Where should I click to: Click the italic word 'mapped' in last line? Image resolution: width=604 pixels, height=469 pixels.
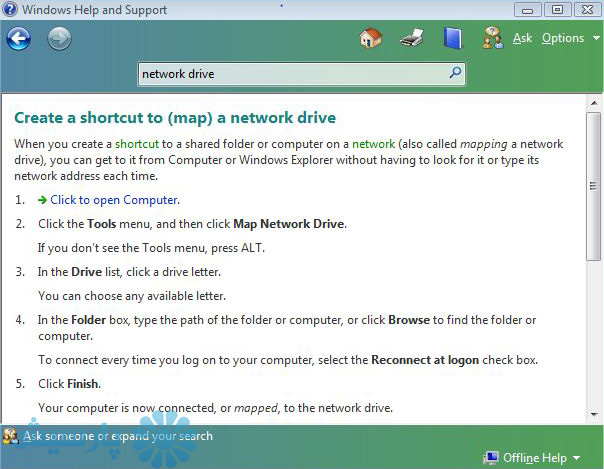[x=256, y=408]
